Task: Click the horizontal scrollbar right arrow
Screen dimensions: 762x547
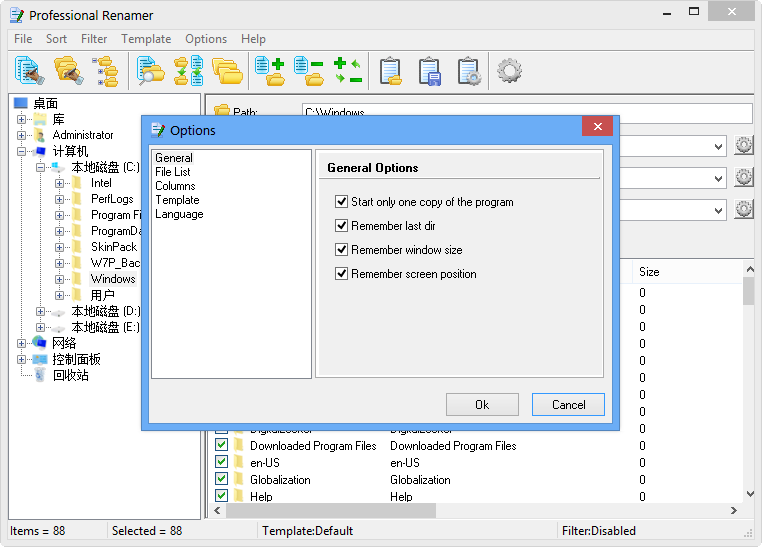Action: coord(733,511)
